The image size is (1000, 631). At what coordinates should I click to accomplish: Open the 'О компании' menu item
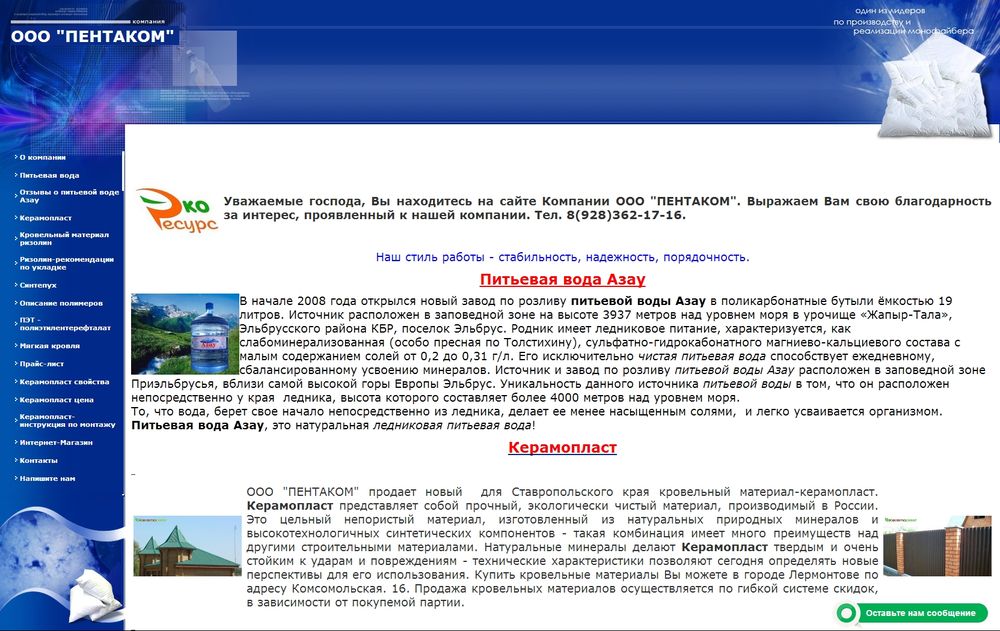point(42,157)
